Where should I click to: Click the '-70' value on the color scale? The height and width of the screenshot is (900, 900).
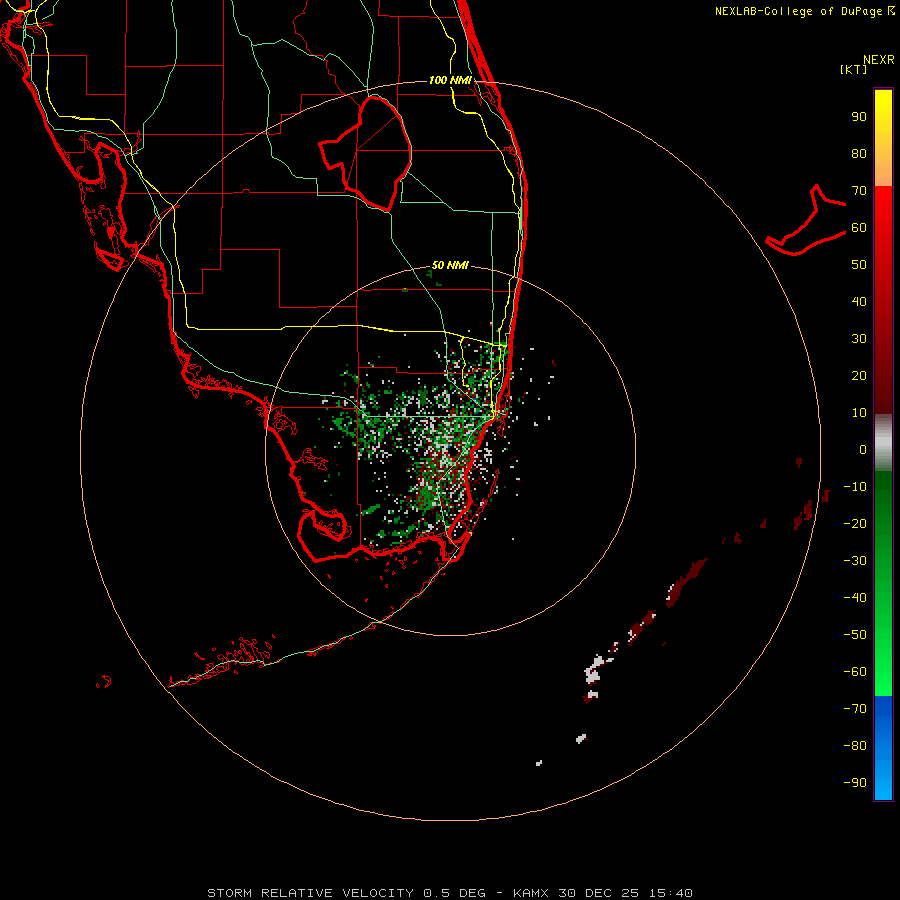click(x=855, y=709)
